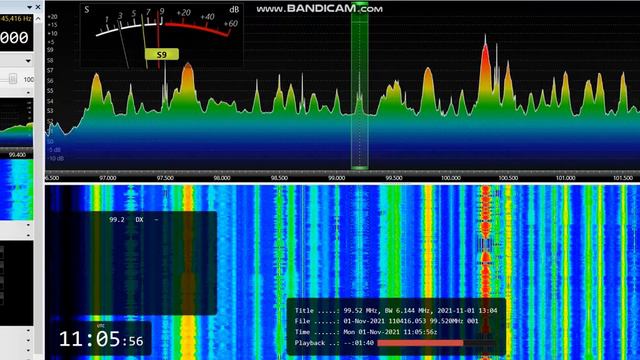
Task: Collapse the section above the mini spectrum
Action: click(x=28, y=93)
